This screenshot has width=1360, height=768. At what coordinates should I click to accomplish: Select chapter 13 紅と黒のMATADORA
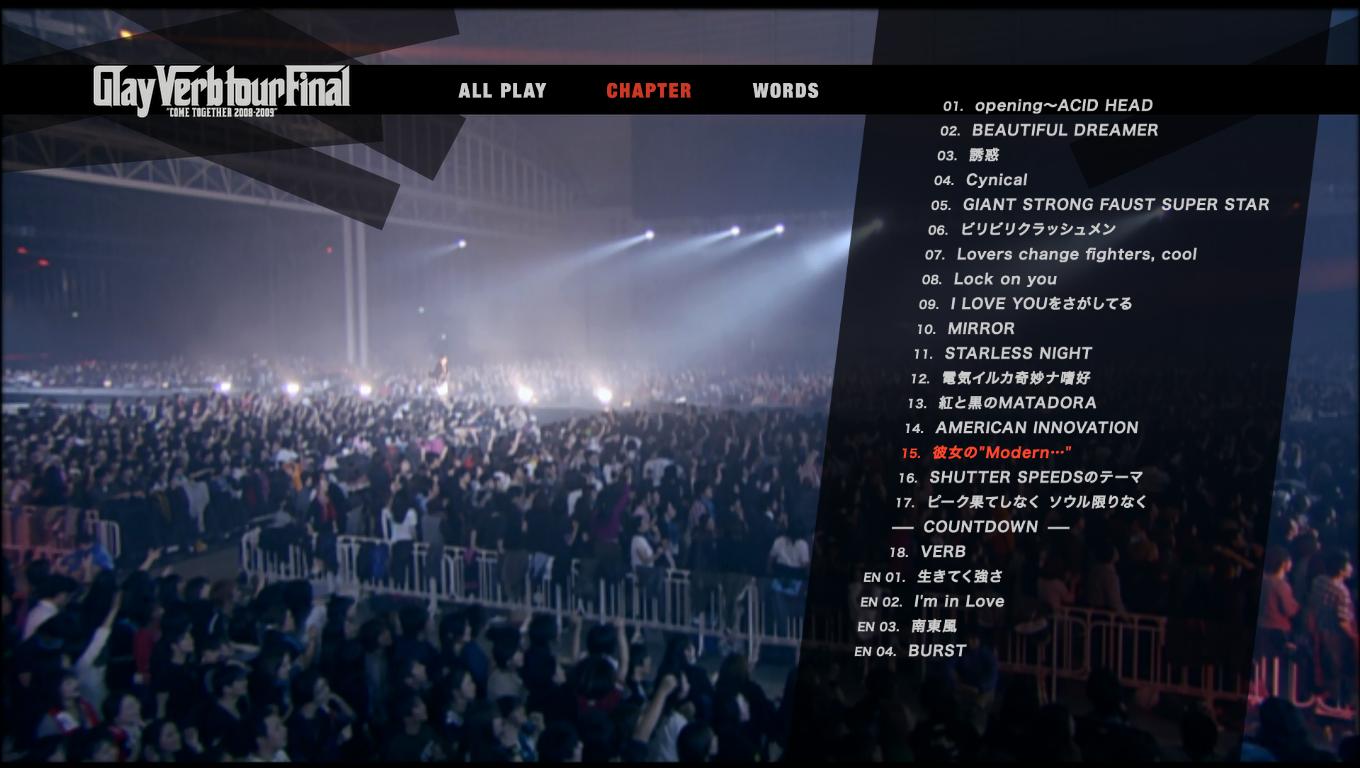pyautogui.click(x=1001, y=403)
